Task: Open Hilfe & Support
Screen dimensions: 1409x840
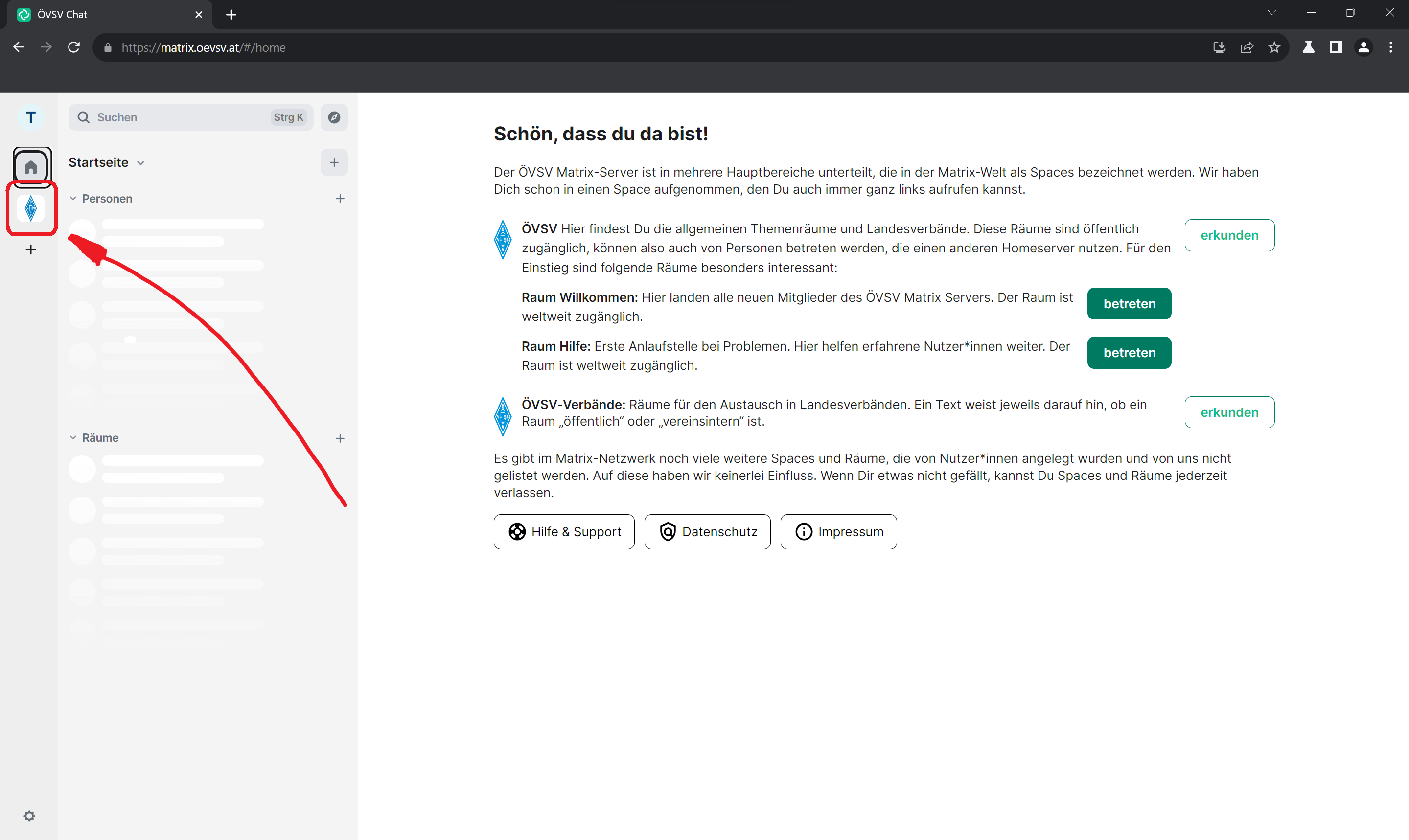Action: click(x=564, y=531)
